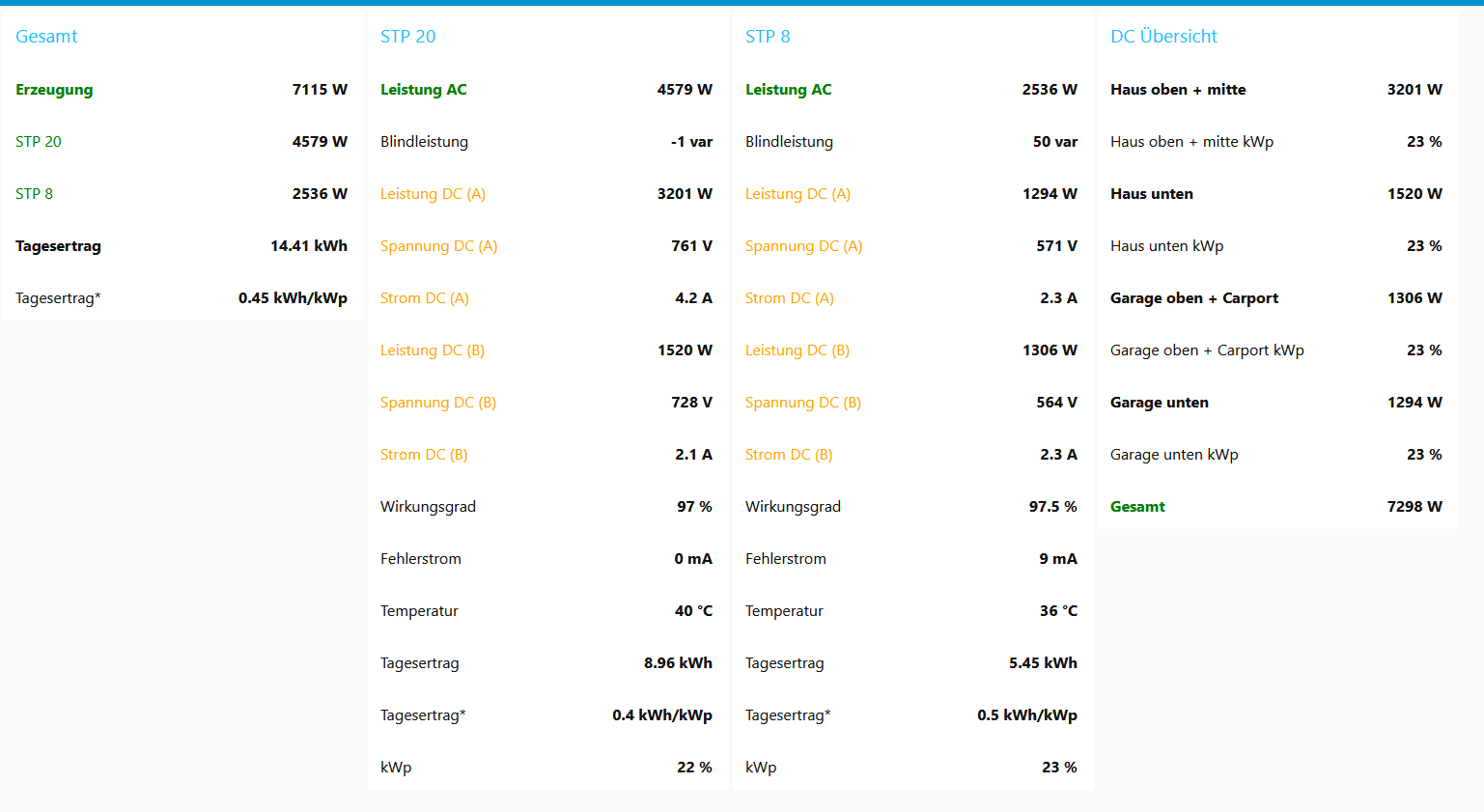The height and width of the screenshot is (812, 1484).
Task: Click the Garage oben + Carport label
Action: point(1194,298)
